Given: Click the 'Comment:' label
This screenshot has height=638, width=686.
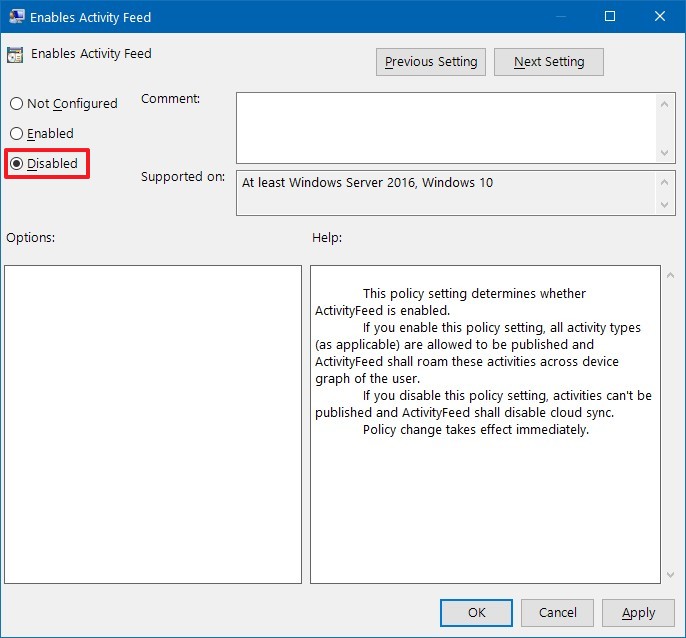Looking at the screenshot, I should pos(170,99).
